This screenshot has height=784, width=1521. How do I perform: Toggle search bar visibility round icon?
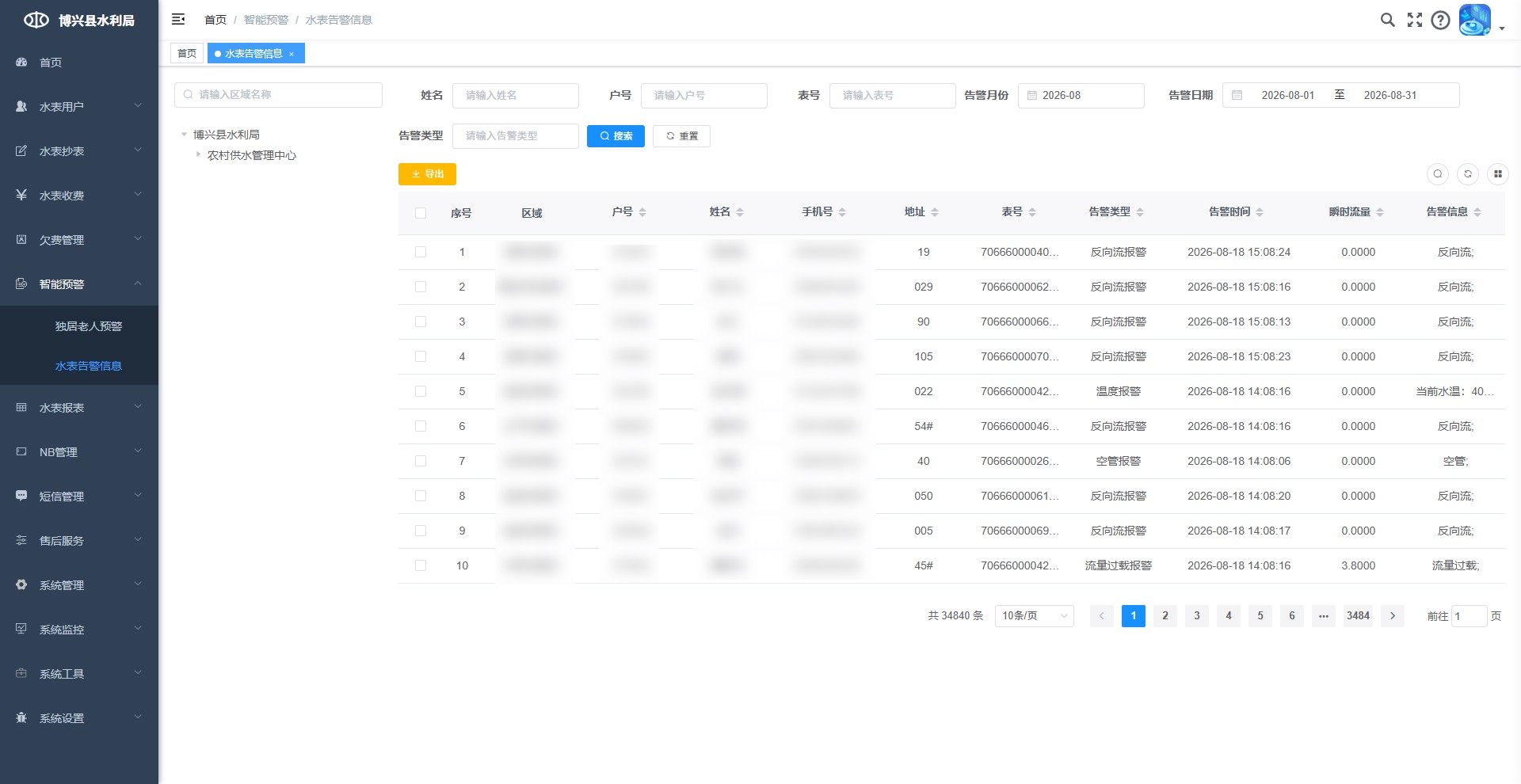[x=1438, y=173]
